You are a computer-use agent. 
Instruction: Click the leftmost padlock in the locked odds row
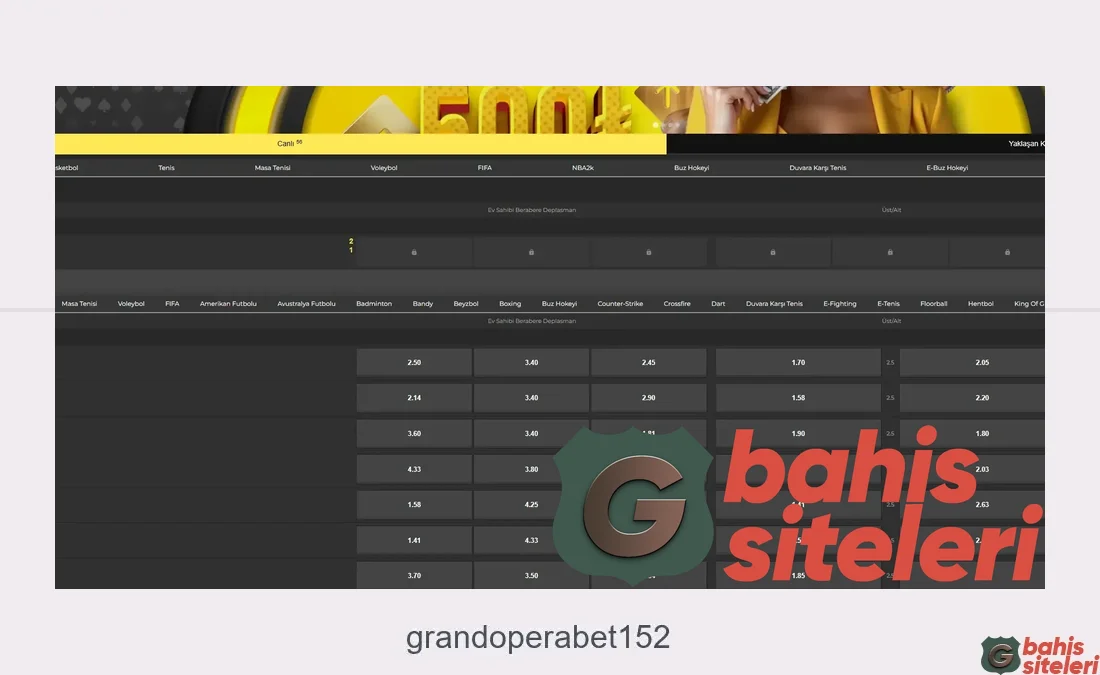[x=413, y=252]
